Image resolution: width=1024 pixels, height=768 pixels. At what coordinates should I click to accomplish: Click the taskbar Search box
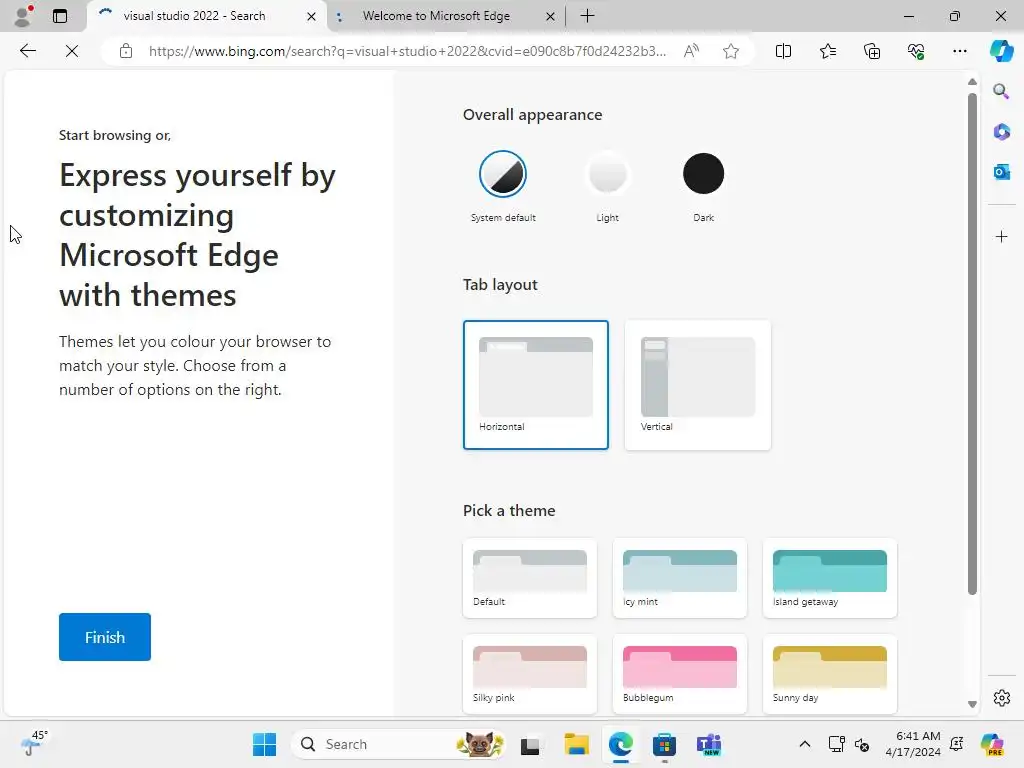pos(398,744)
